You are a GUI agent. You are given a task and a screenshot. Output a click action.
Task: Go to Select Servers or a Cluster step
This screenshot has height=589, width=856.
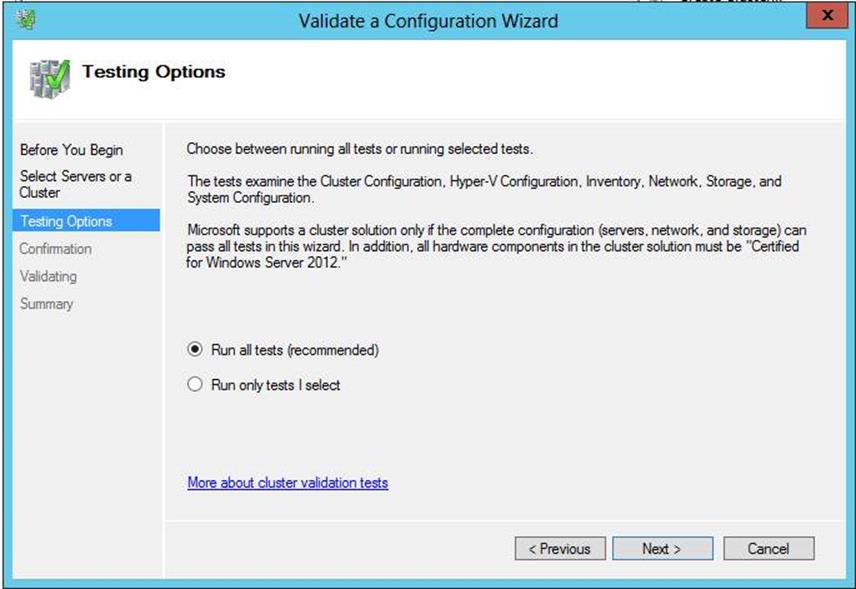(75, 184)
